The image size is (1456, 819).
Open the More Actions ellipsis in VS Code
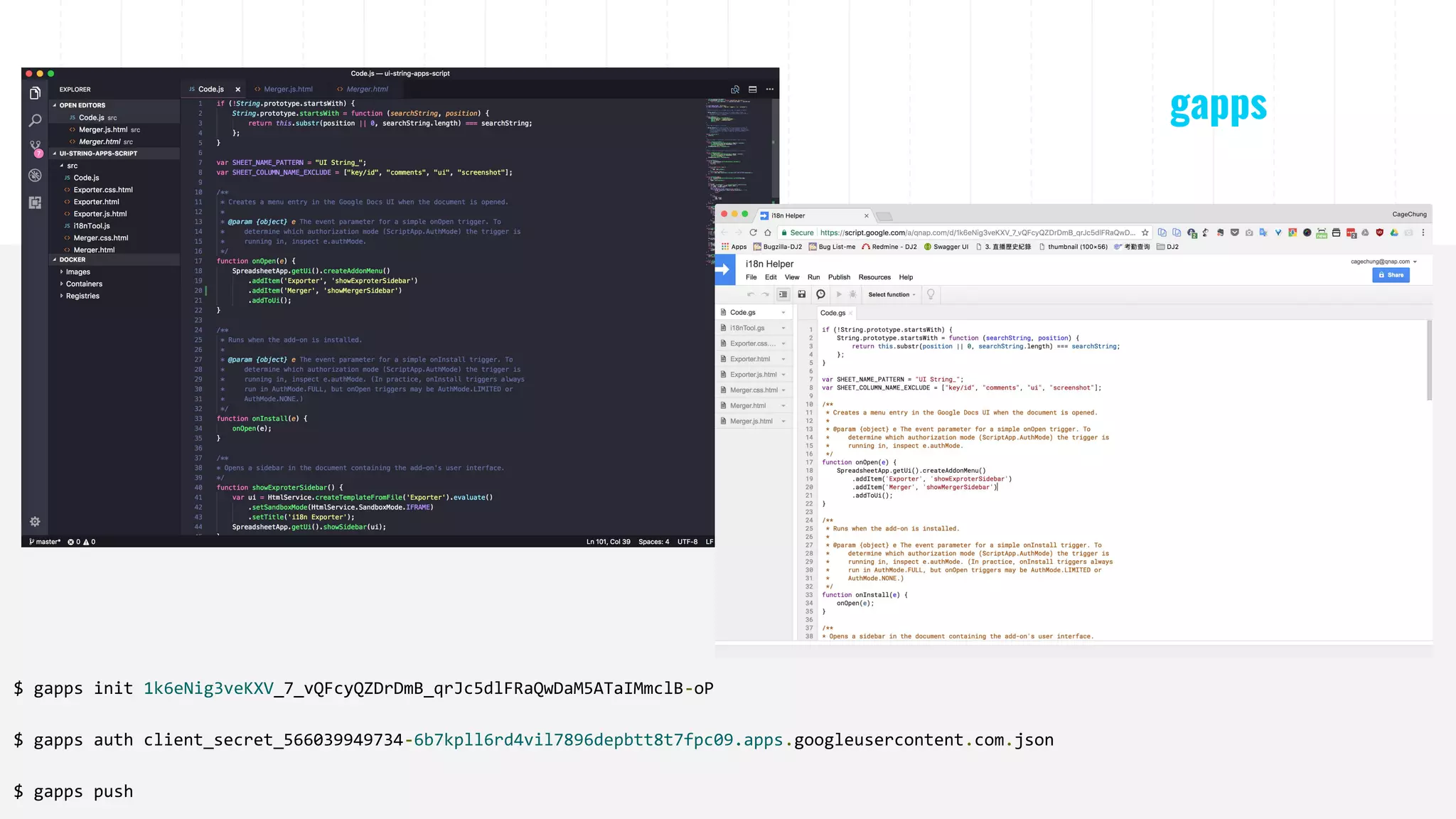pos(769,90)
